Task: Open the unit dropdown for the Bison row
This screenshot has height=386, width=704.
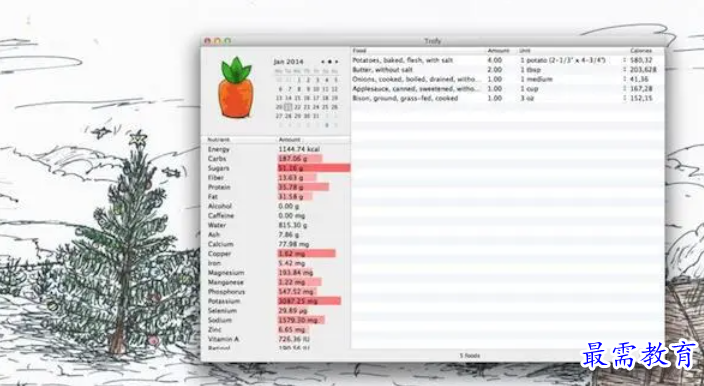Action: point(625,98)
